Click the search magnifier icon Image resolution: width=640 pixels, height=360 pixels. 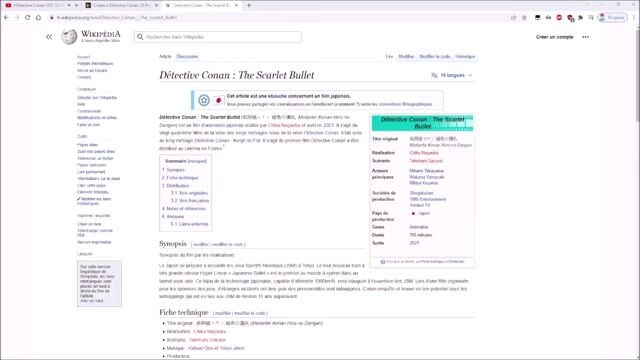click(x=140, y=37)
